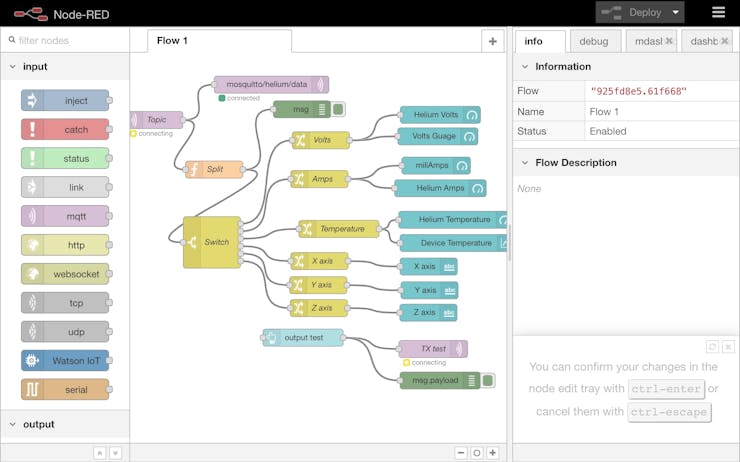Screen dimensions: 740x462
Task: Select the Z axis text output node
Action: click(429, 313)
